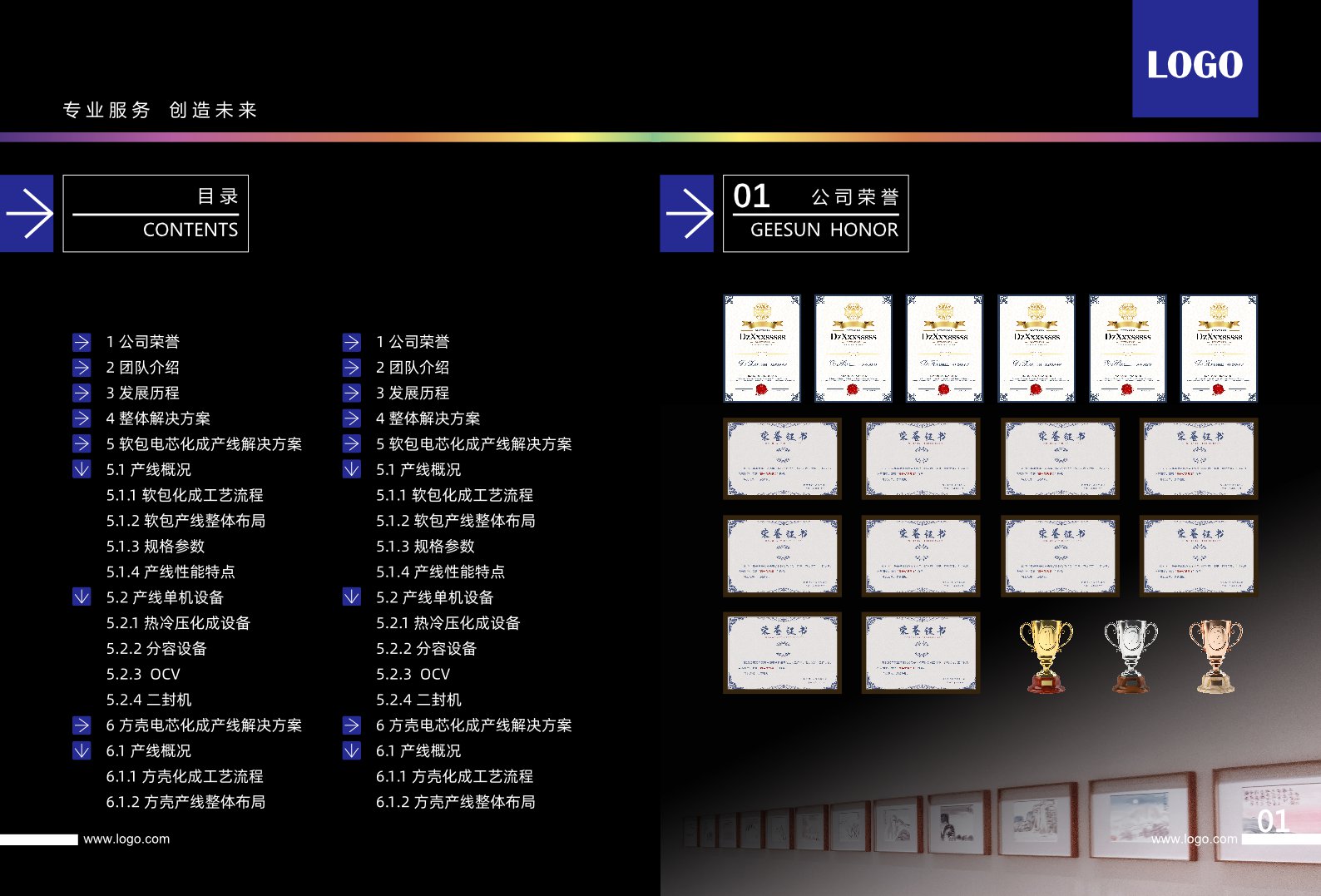Click right column's arrow icon beside 4 整体解决方案
The width and height of the screenshot is (1321, 896).
(x=352, y=418)
